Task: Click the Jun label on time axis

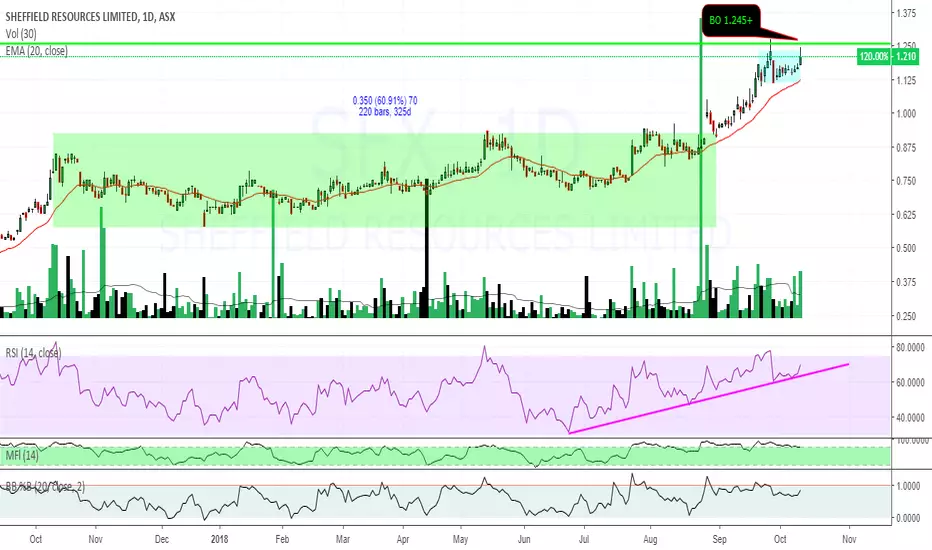Action: pos(524,539)
